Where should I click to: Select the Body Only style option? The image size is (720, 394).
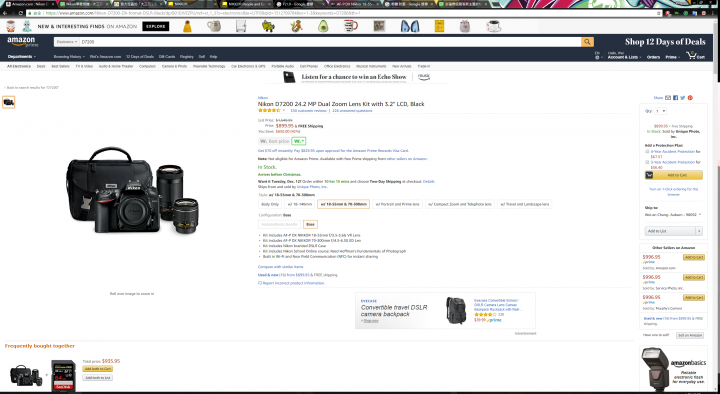coord(270,204)
